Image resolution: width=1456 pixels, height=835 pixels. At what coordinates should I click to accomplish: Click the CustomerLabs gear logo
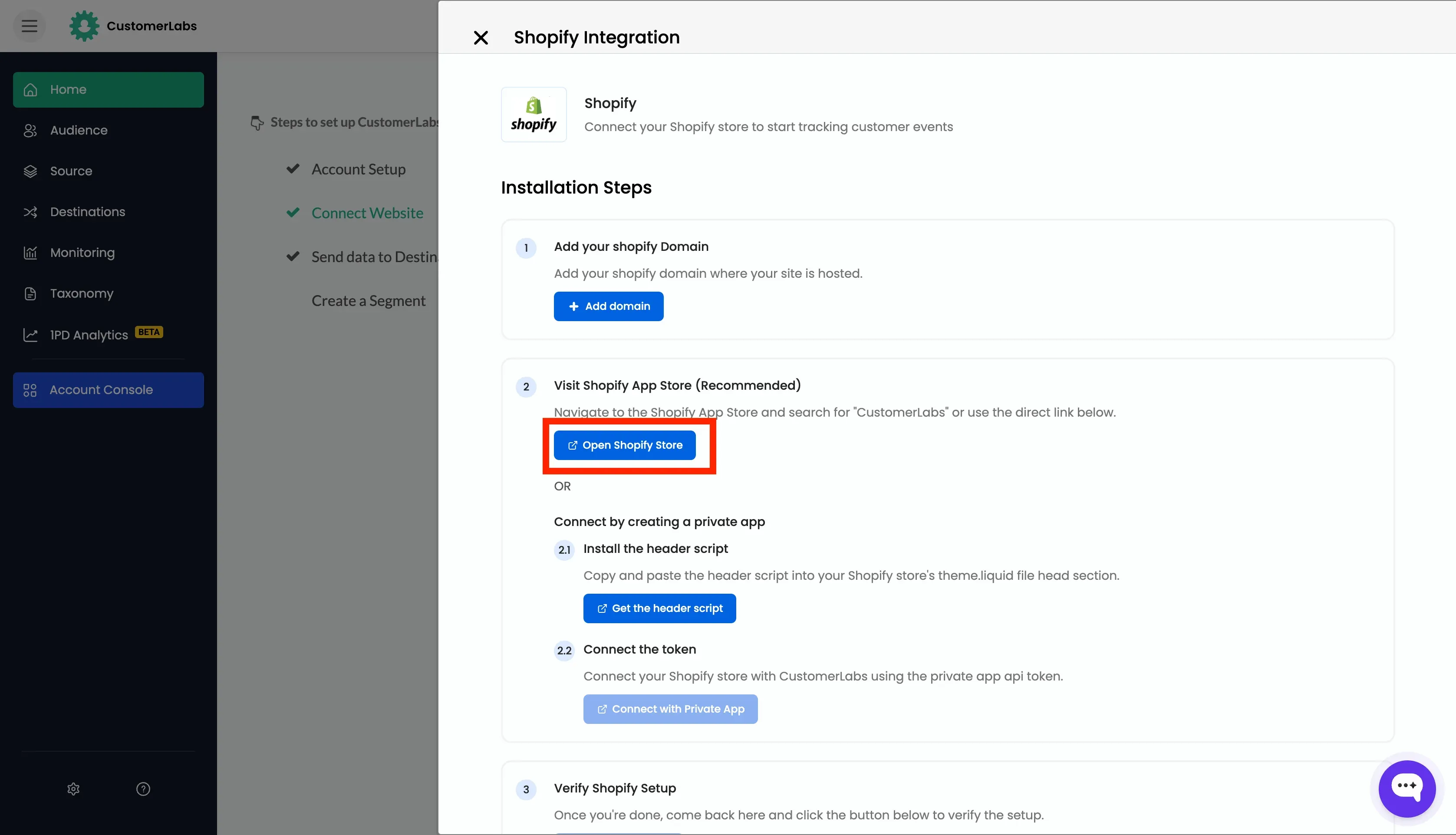tap(84, 26)
